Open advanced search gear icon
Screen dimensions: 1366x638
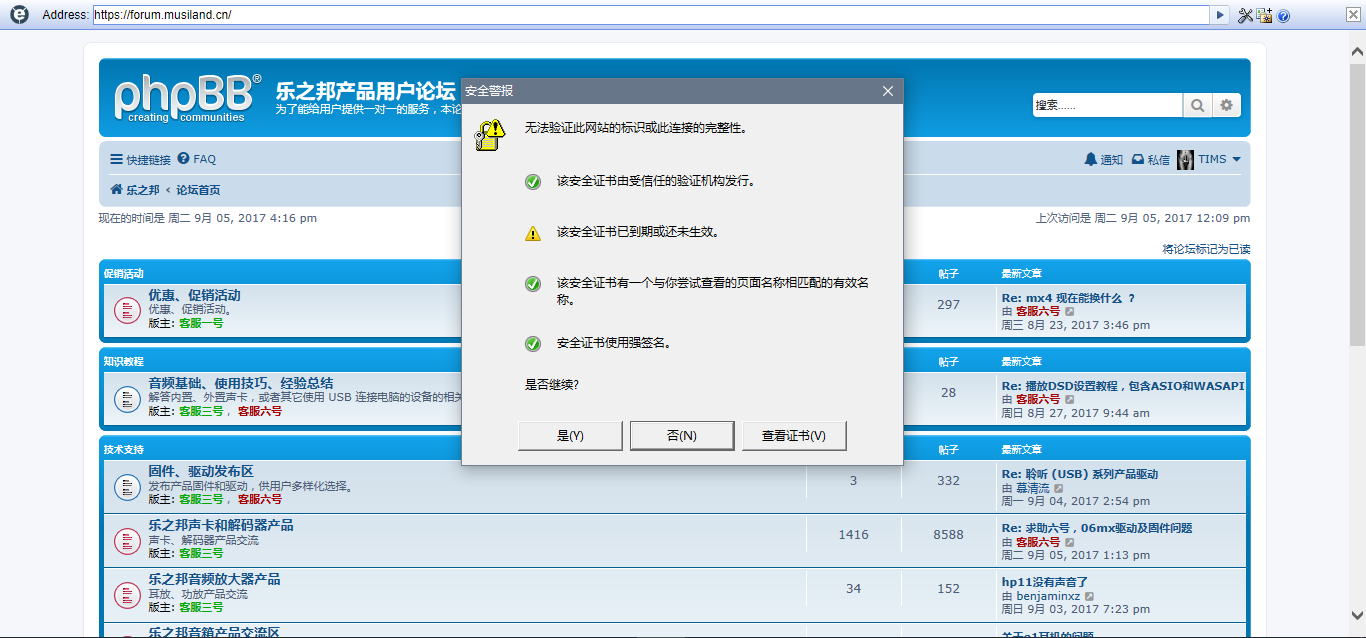click(1227, 105)
